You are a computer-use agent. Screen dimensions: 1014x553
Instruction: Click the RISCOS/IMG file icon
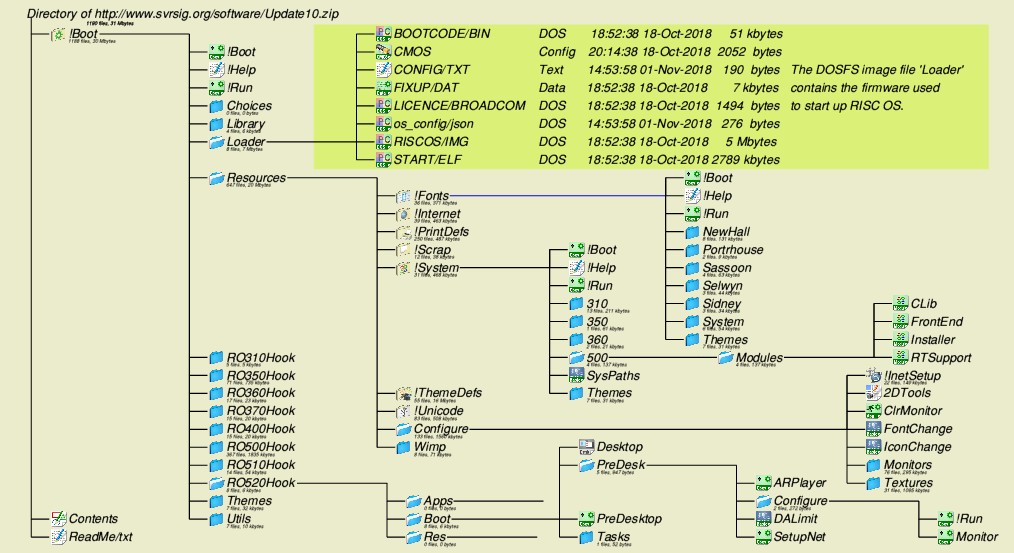[x=382, y=141]
